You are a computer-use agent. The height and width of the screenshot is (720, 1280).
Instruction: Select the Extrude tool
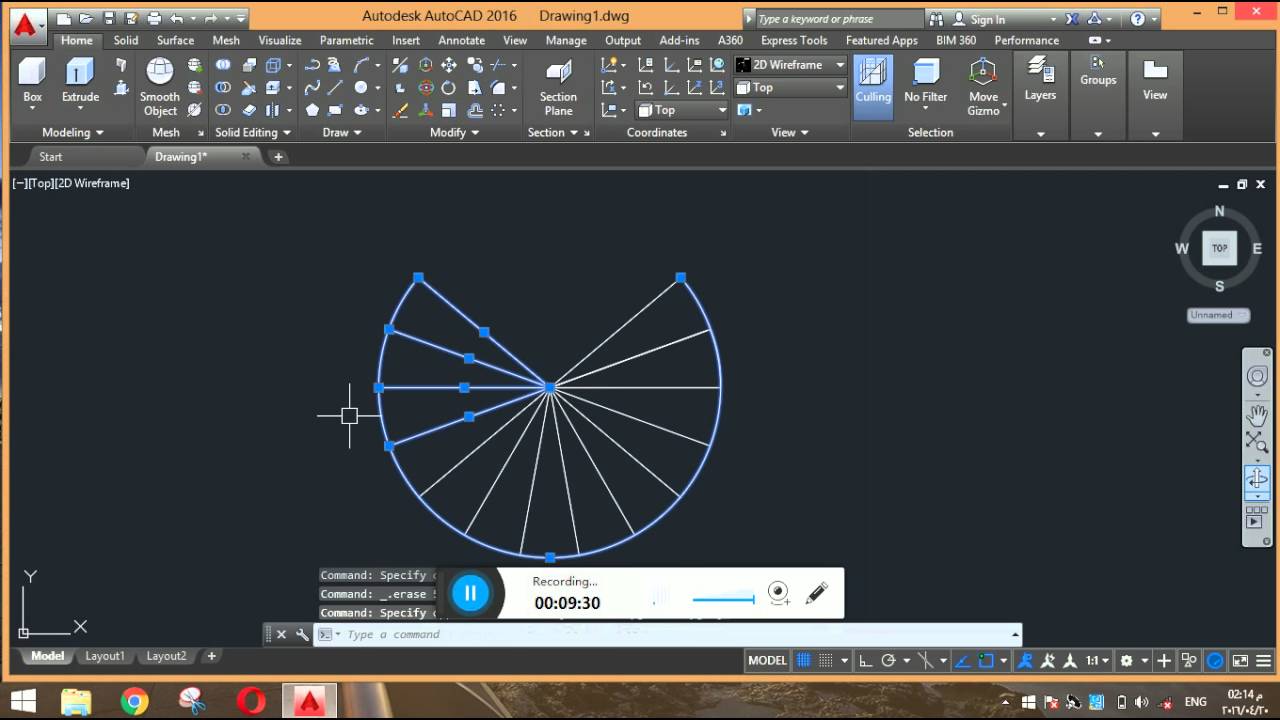pos(80,80)
